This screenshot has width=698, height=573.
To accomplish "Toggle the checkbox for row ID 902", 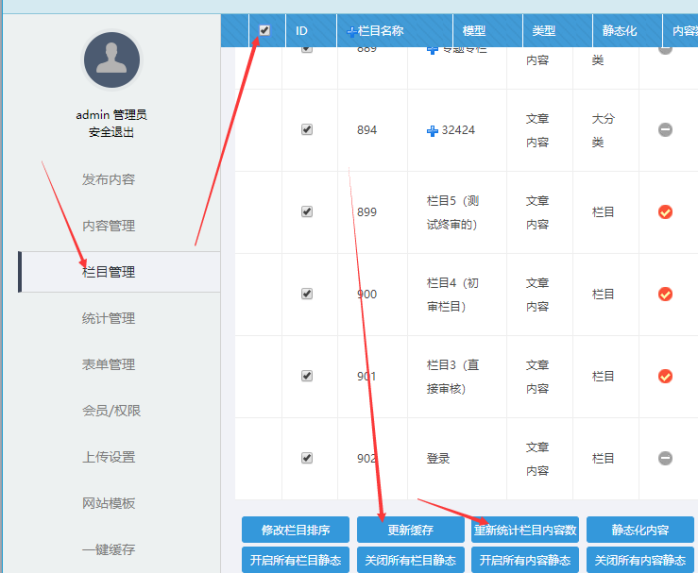I will point(307,458).
